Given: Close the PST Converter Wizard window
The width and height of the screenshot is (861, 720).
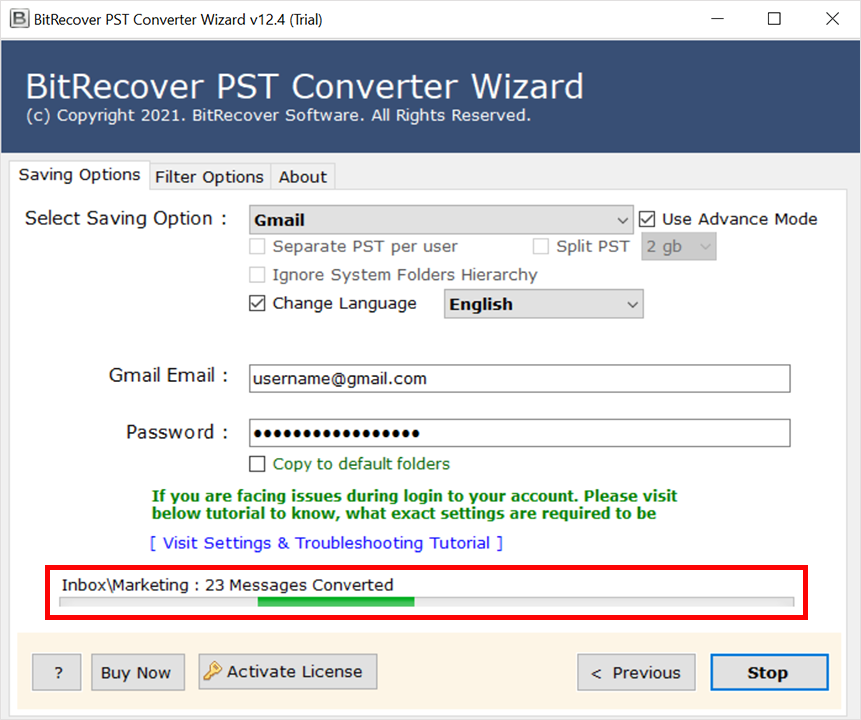Looking at the screenshot, I should pyautogui.click(x=832, y=19).
